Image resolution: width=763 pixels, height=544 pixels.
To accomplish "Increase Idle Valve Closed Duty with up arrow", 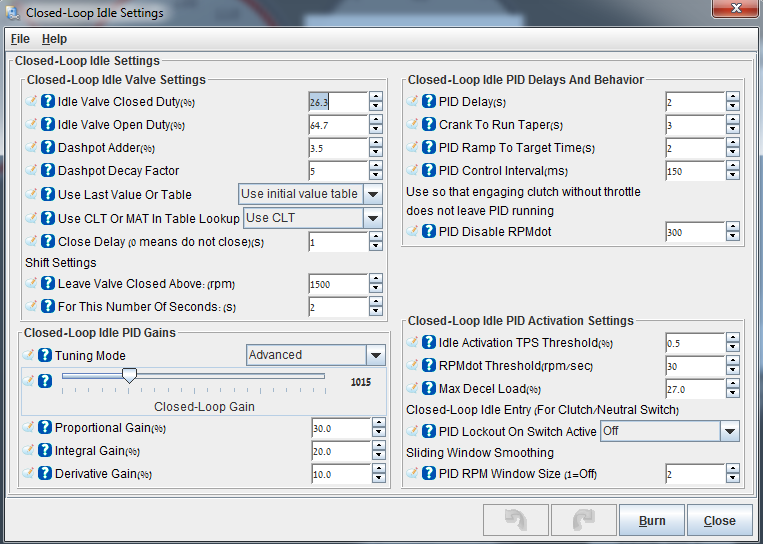I will point(376,97).
